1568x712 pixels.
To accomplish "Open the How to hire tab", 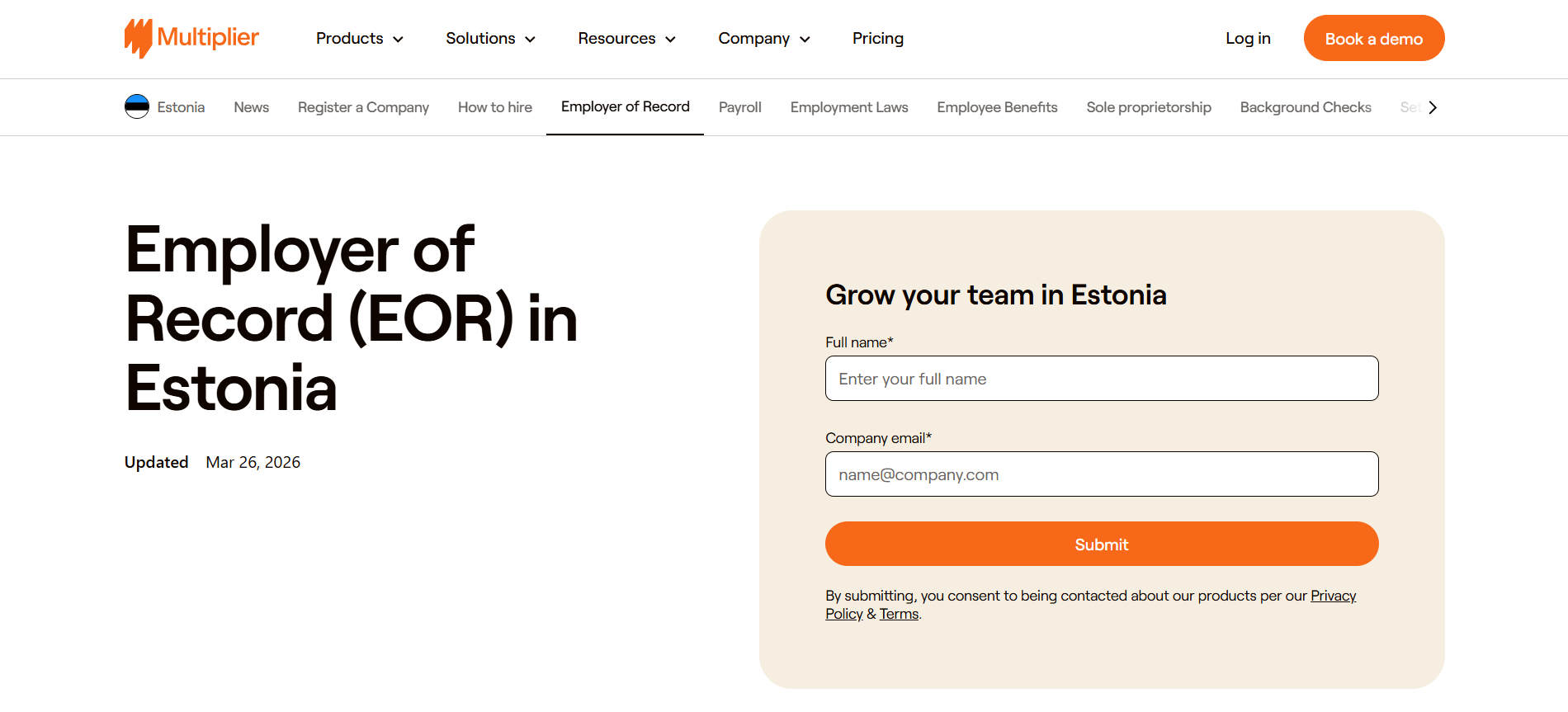I will point(495,107).
